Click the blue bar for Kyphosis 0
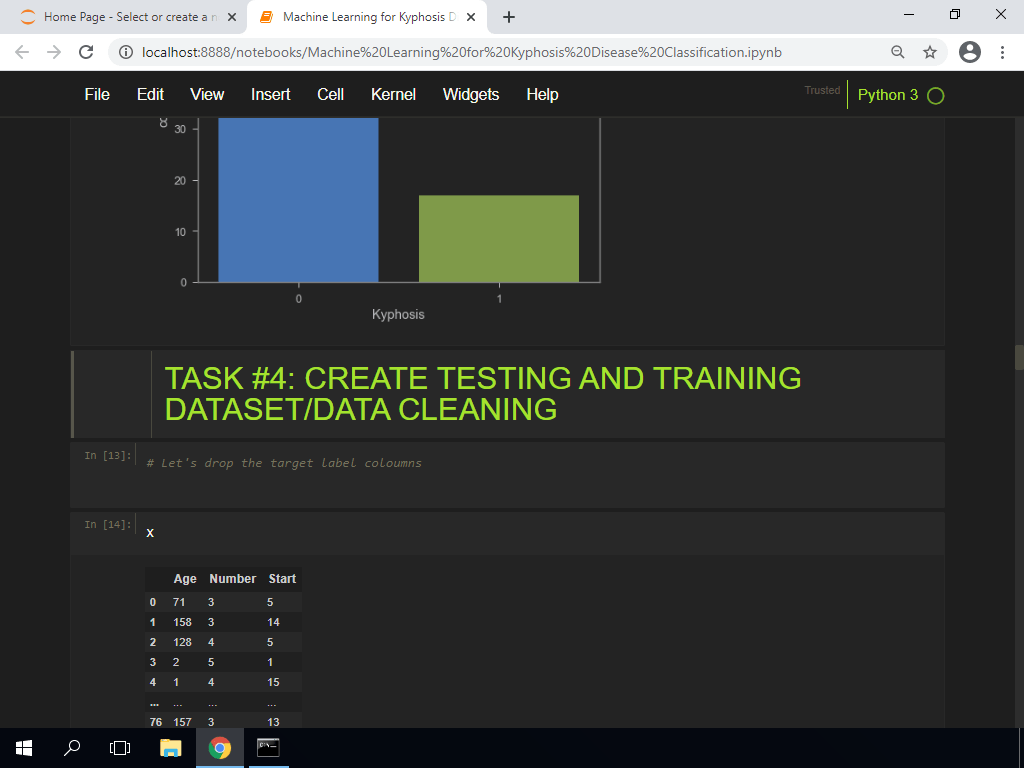Image resolution: width=1024 pixels, height=768 pixels. (x=298, y=200)
